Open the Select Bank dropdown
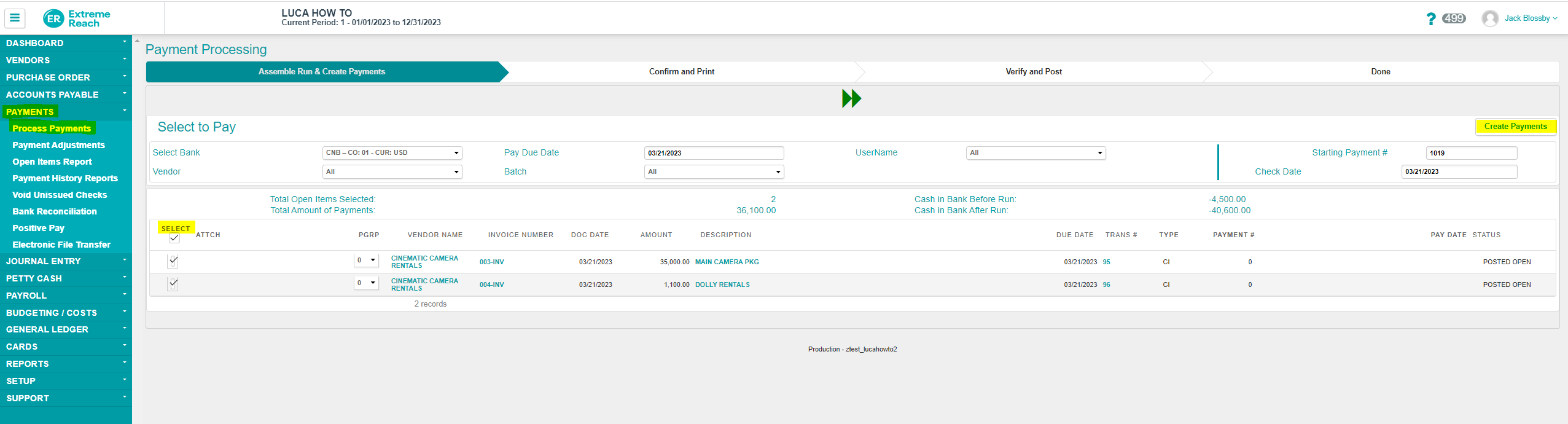 (x=392, y=153)
